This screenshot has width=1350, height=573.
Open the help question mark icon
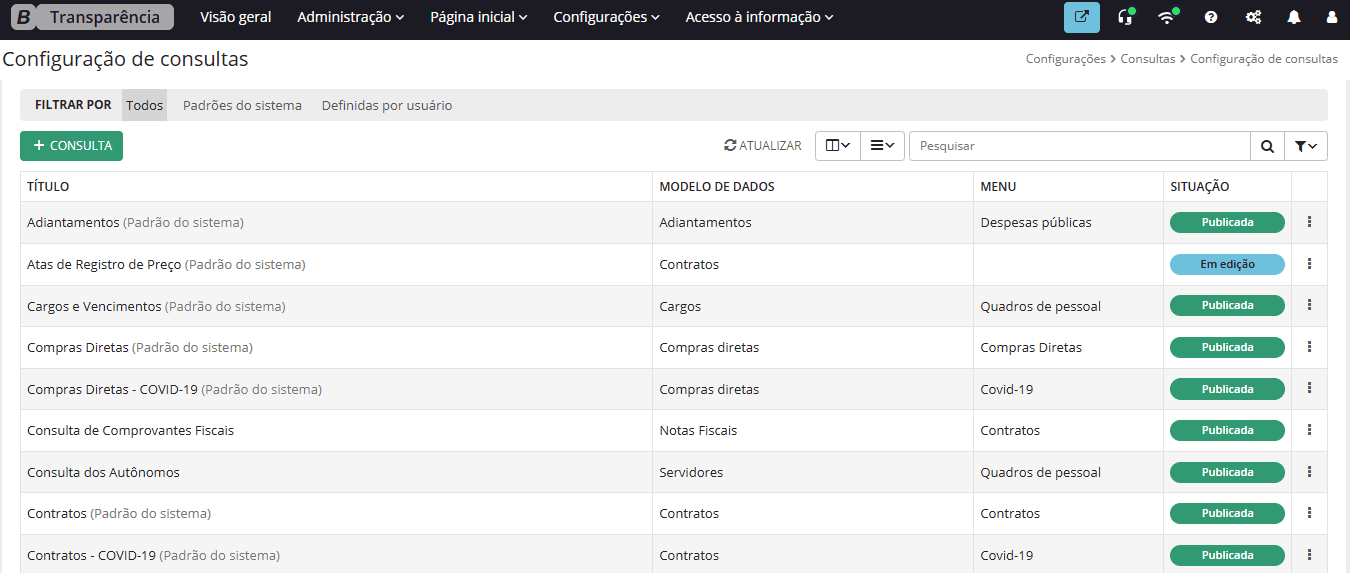coord(1211,17)
